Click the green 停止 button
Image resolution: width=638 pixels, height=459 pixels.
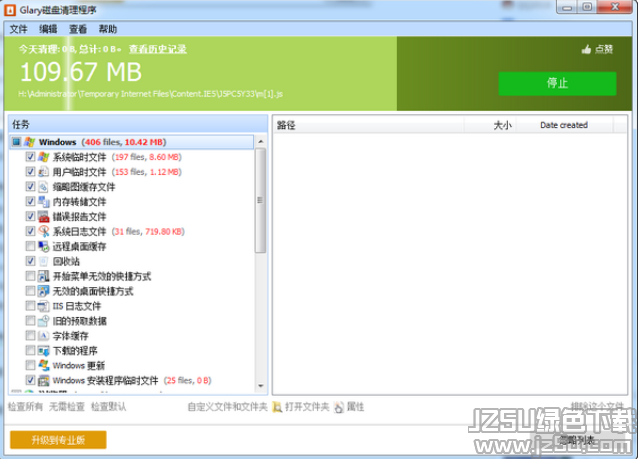click(557, 83)
